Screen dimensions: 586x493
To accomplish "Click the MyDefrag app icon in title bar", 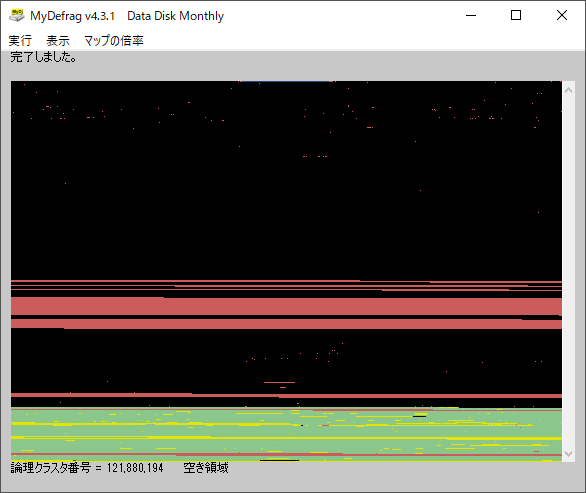I will 16,16.
